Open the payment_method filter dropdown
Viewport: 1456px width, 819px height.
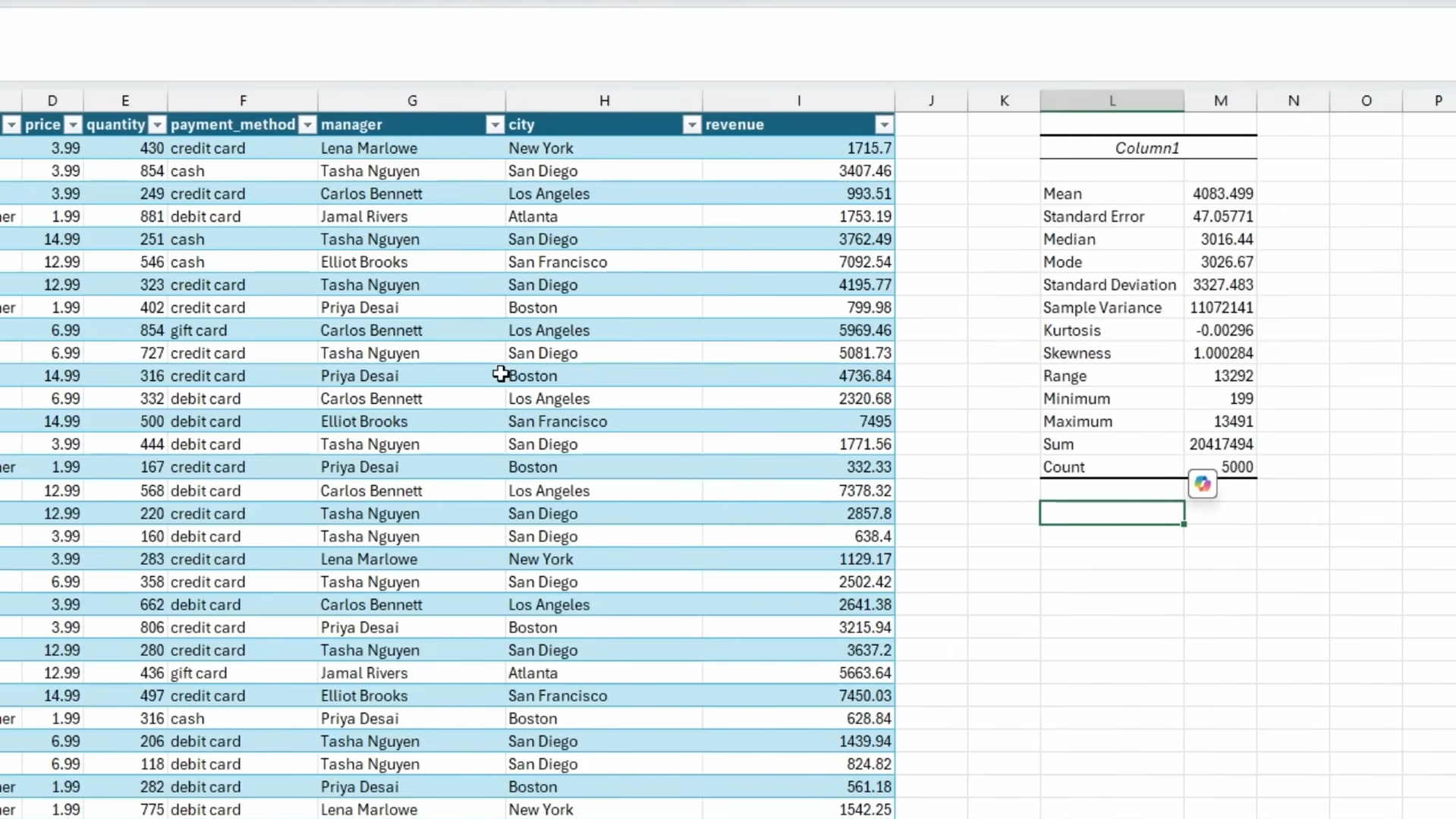(x=307, y=124)
